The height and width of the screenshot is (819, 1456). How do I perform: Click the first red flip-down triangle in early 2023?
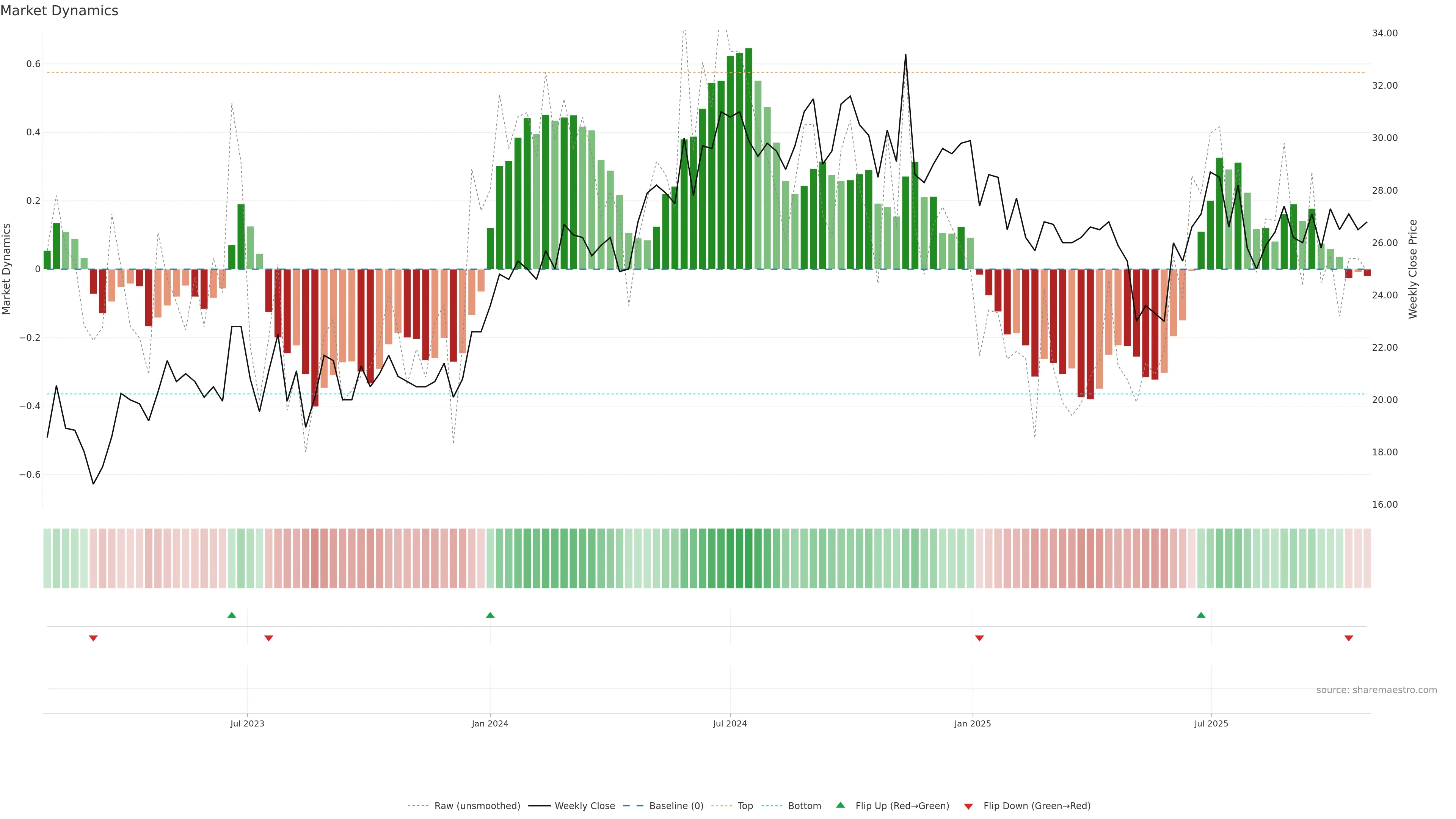click(93, 638)
